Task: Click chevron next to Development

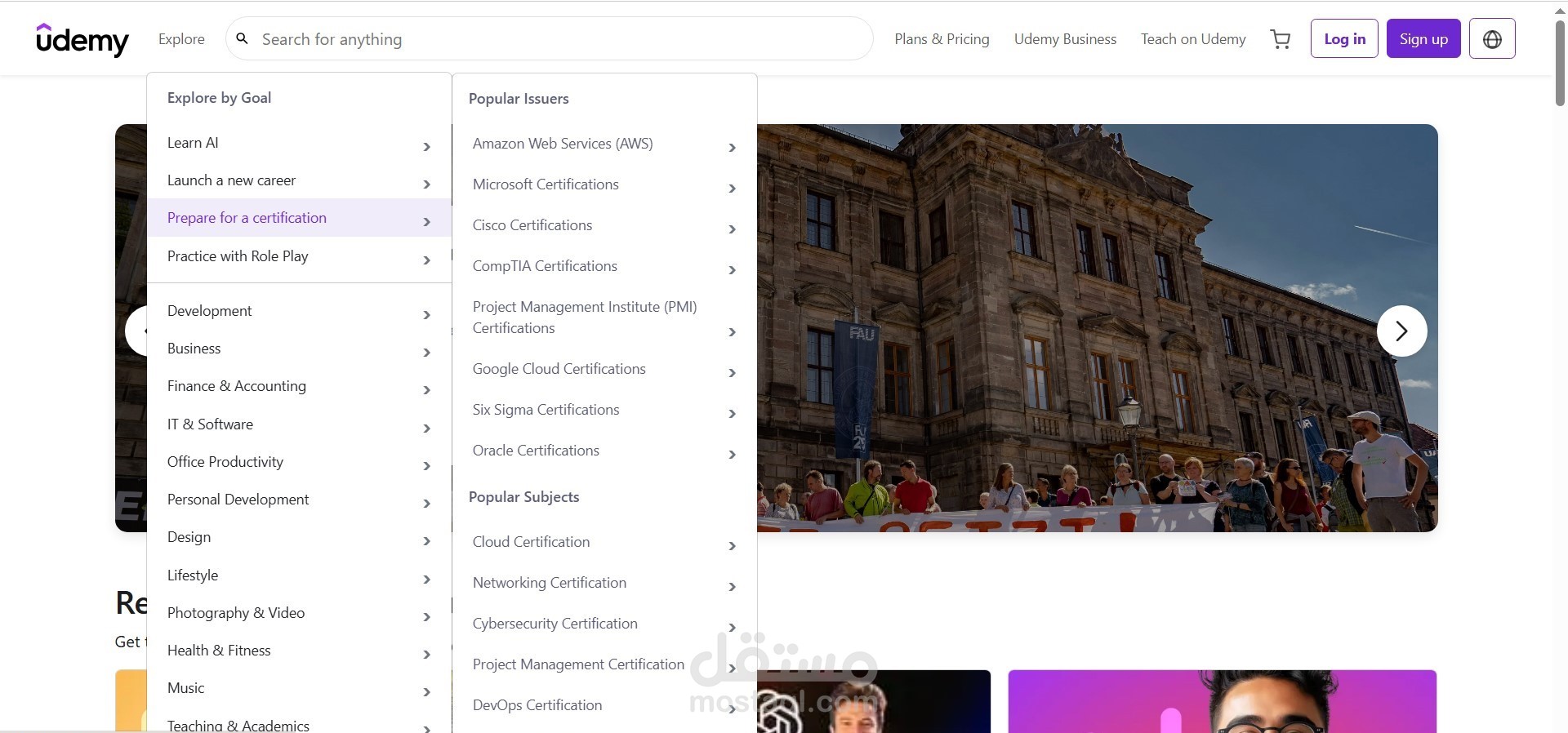Action: tap(426, 315)
